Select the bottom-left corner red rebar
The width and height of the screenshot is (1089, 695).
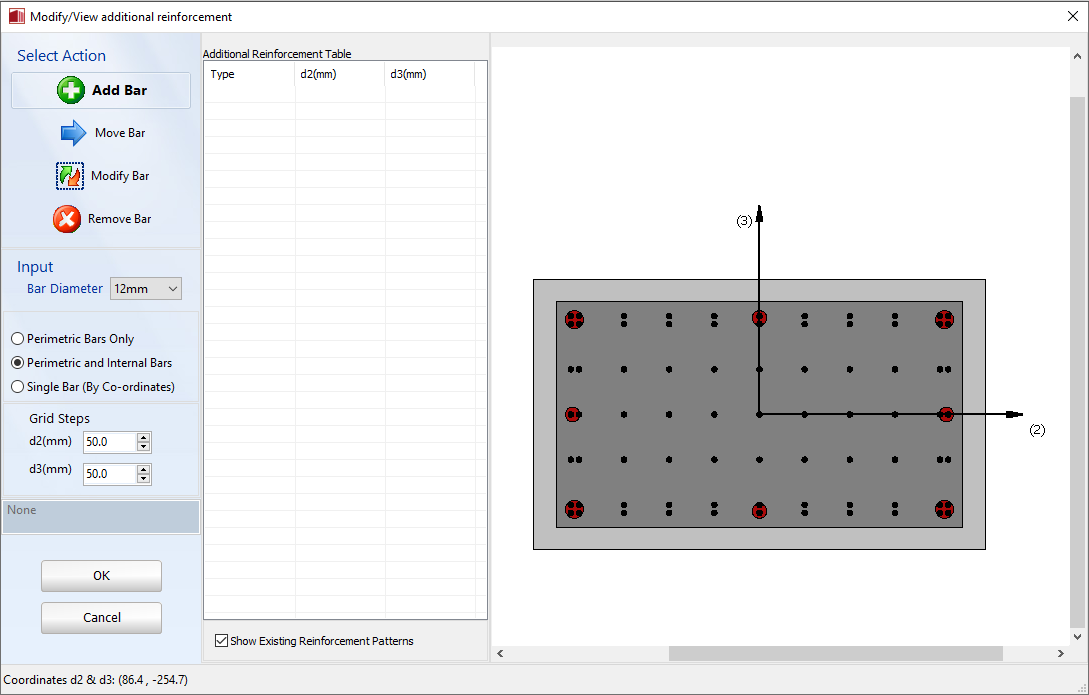tap(574, 510)
